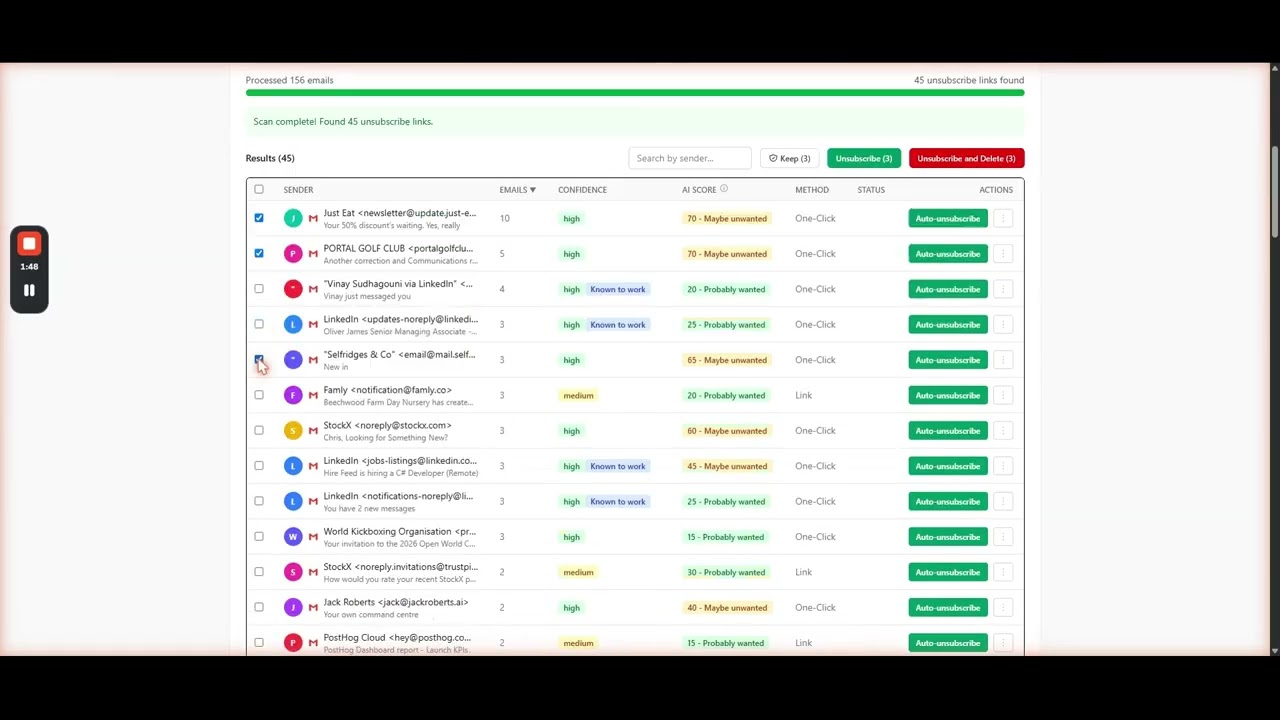Click Selfridges & Co avatar circle
Image resolution: width=1280 pixels, height=720 pixels.
(292, 360)
